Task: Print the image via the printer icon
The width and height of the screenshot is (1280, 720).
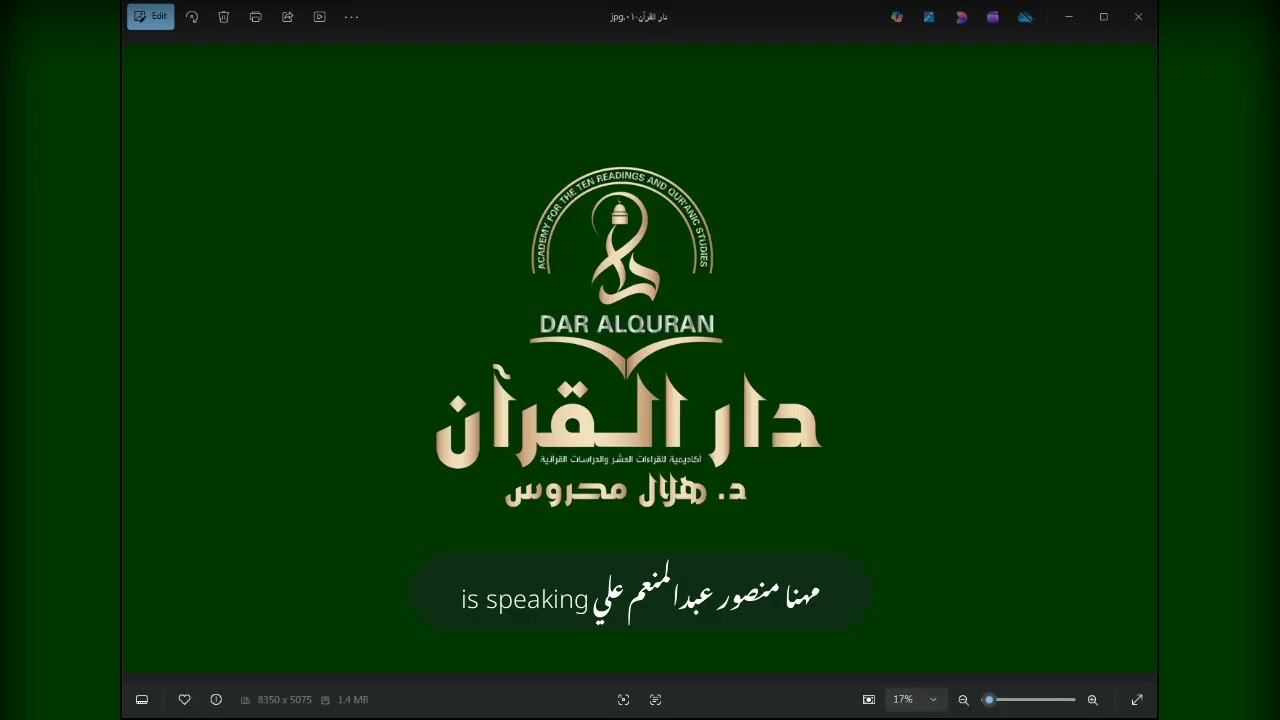Action: pos(256,17)
